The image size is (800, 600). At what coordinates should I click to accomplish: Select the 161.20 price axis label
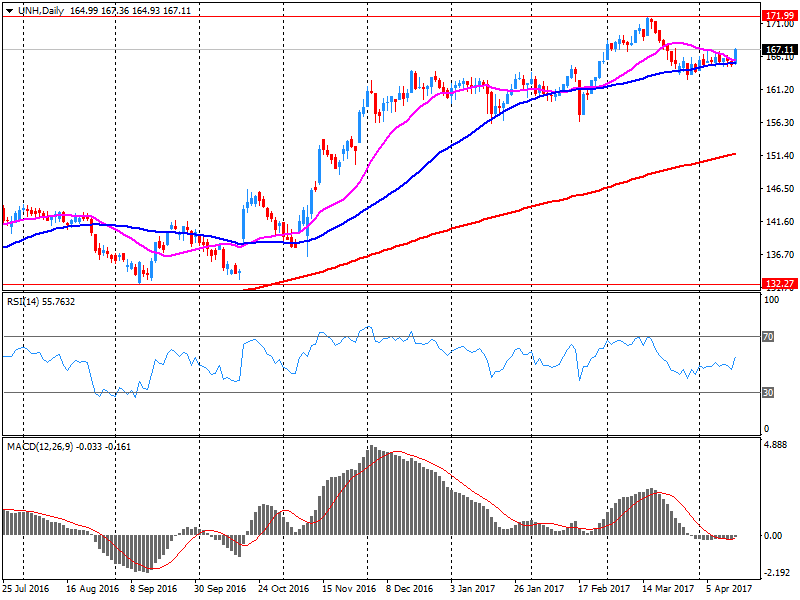[780, 90]
